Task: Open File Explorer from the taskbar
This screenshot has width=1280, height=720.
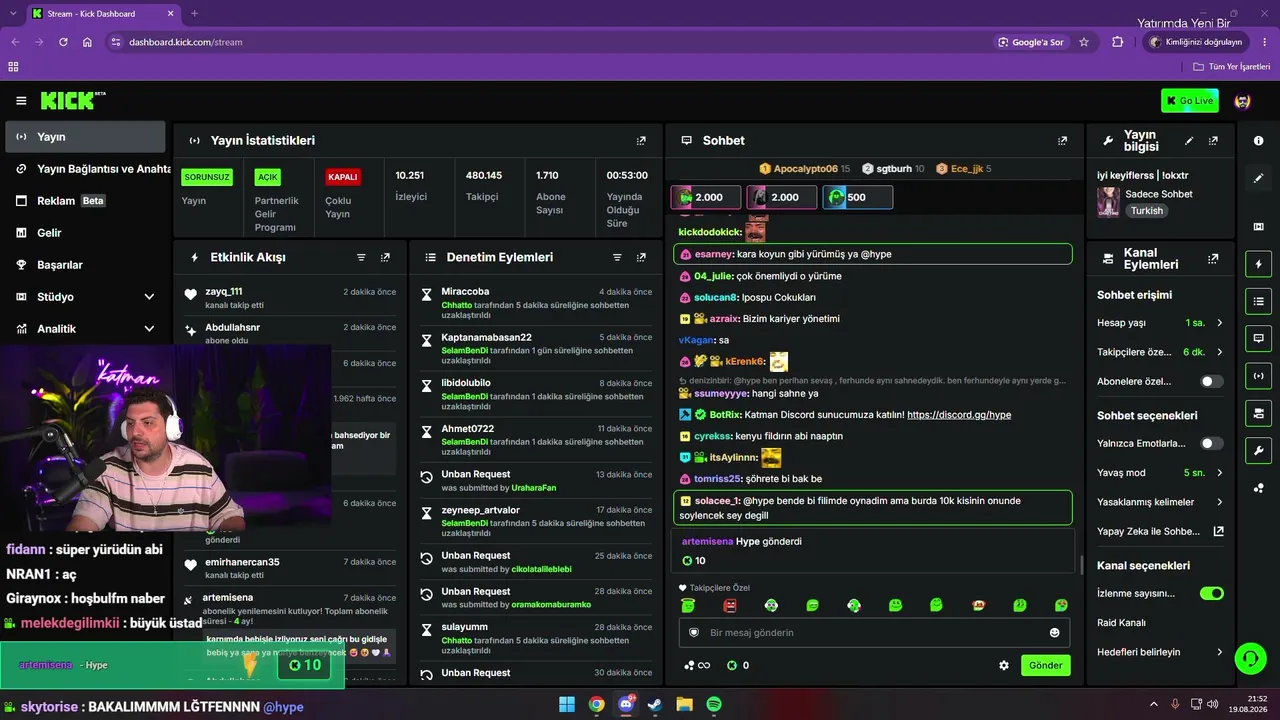Action: click(x=685, y=705)
